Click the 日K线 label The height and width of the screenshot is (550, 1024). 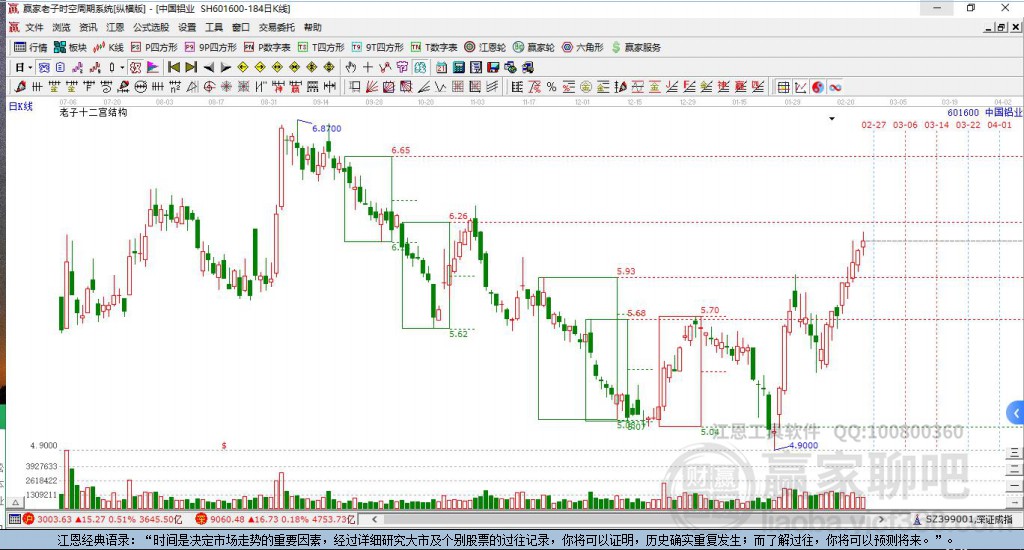pos(20,106)
